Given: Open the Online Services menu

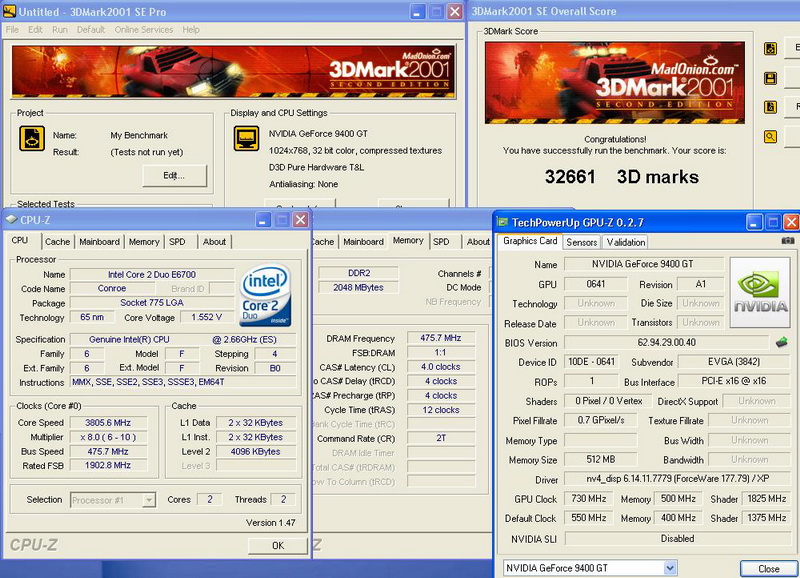Looking at the screenshot, I should click(x=144, y=30).
